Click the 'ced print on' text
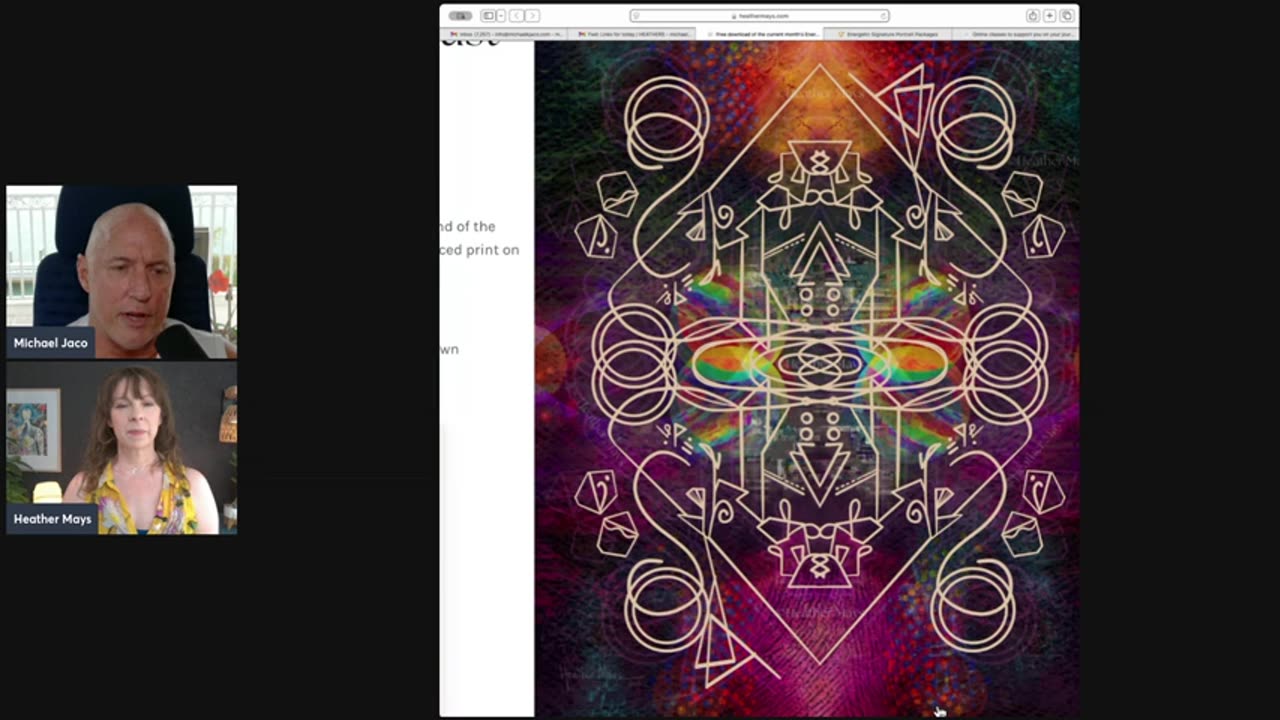1280x720 pixels. click(x=480, y=250)
